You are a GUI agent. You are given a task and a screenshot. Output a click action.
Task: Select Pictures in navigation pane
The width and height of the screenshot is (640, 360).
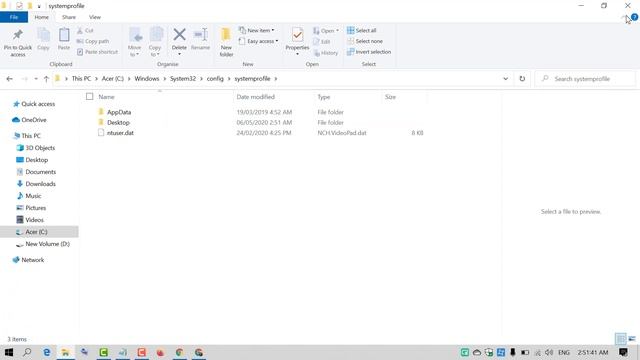[x=36, y=208]
